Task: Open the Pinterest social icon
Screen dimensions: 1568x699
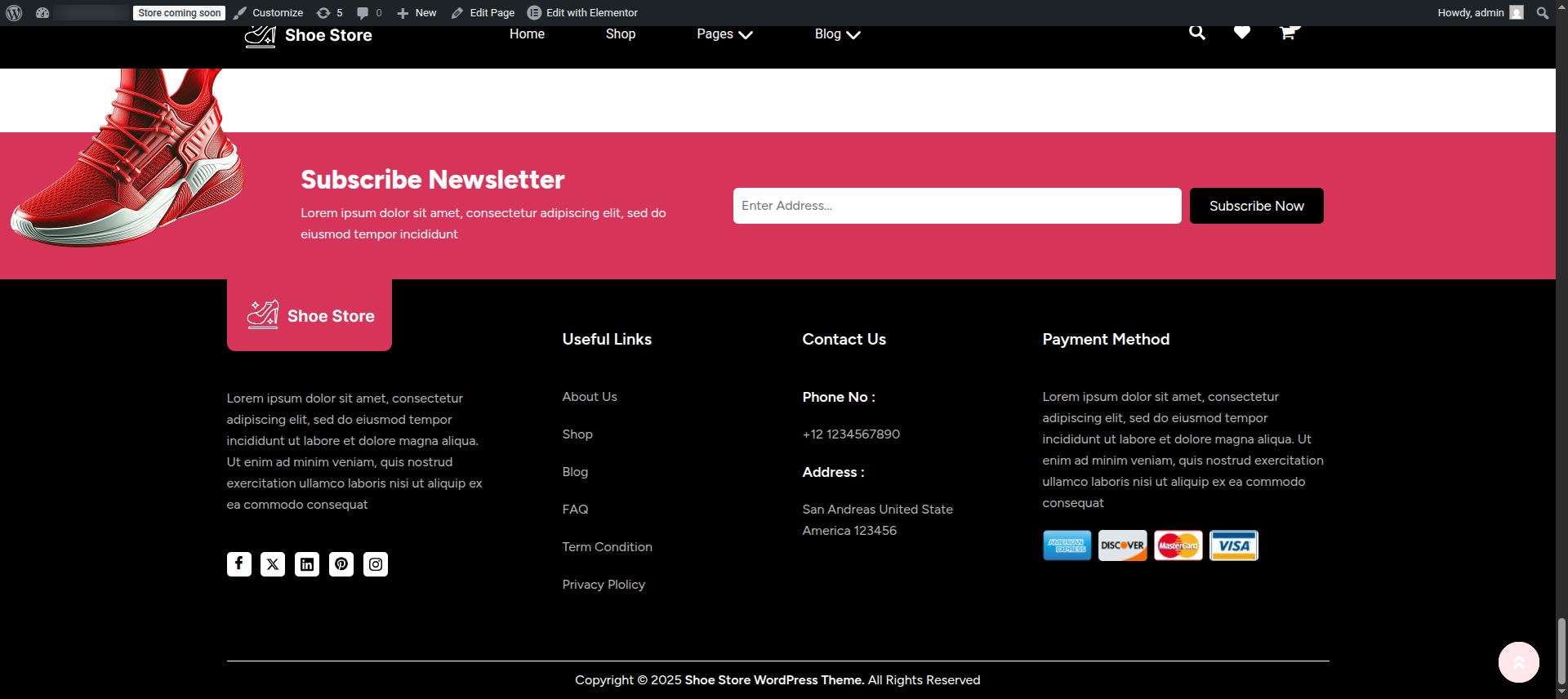Action: point(341,564)
